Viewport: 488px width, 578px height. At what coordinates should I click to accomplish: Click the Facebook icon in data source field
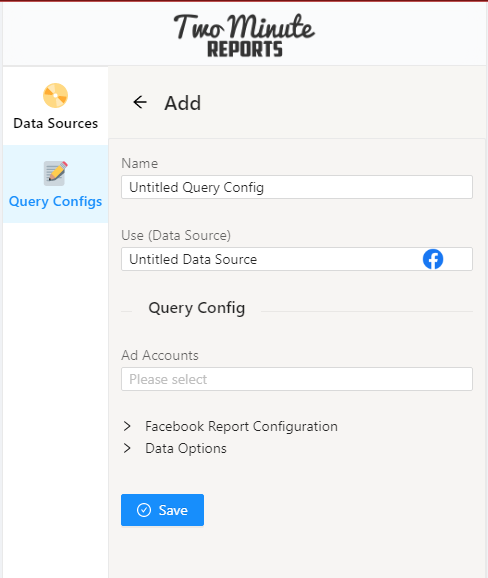[x=433, y=259]
